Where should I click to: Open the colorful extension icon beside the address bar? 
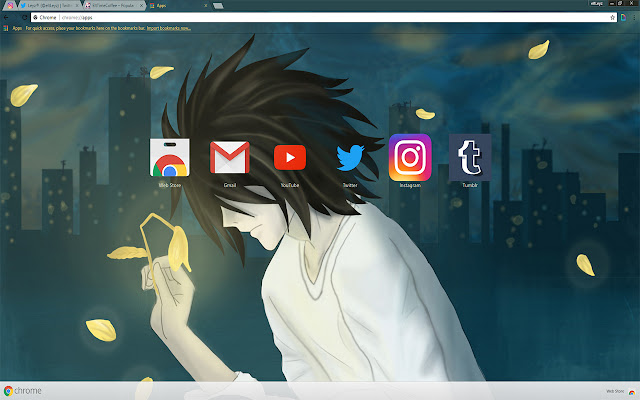click(623, 18)
